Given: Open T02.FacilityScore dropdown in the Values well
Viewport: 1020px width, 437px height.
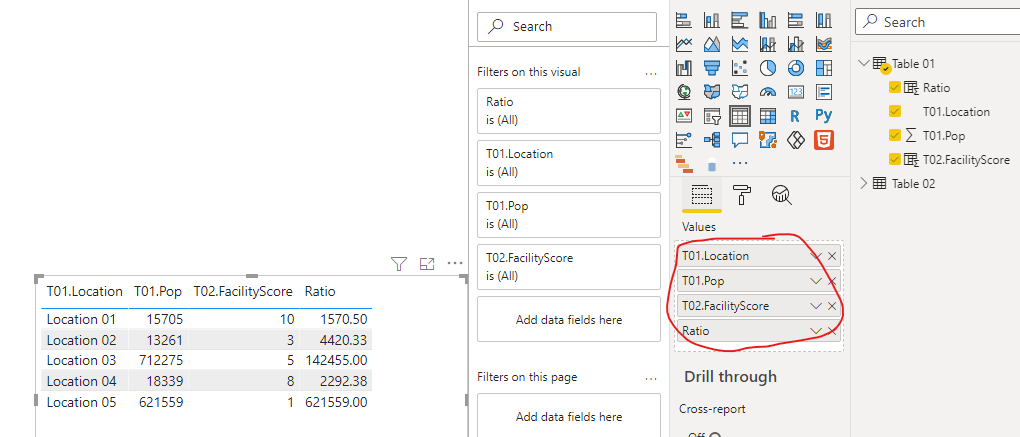Looking at the screenshot, I should 816,306.
